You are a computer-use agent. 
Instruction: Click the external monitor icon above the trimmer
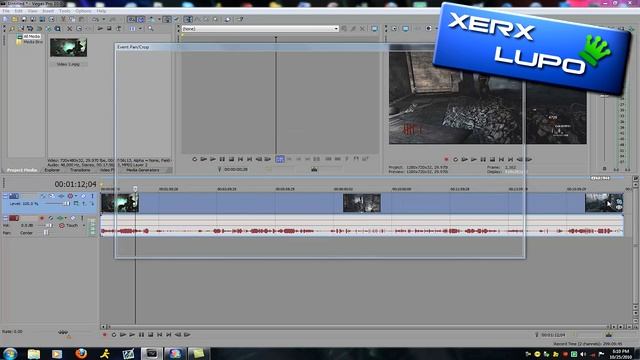tap(374, 29)
